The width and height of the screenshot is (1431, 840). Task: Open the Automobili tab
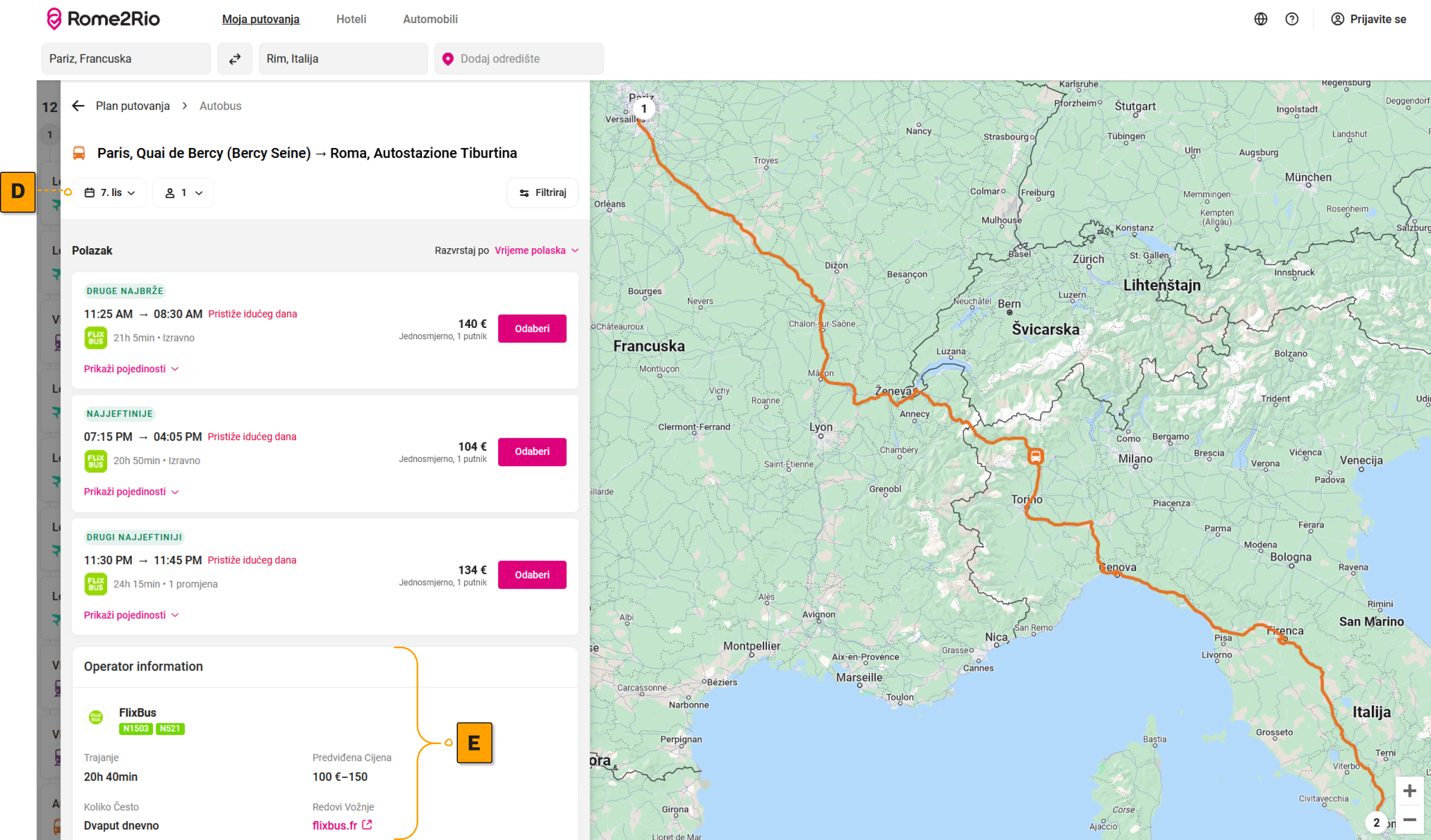[x=430, y=19]
